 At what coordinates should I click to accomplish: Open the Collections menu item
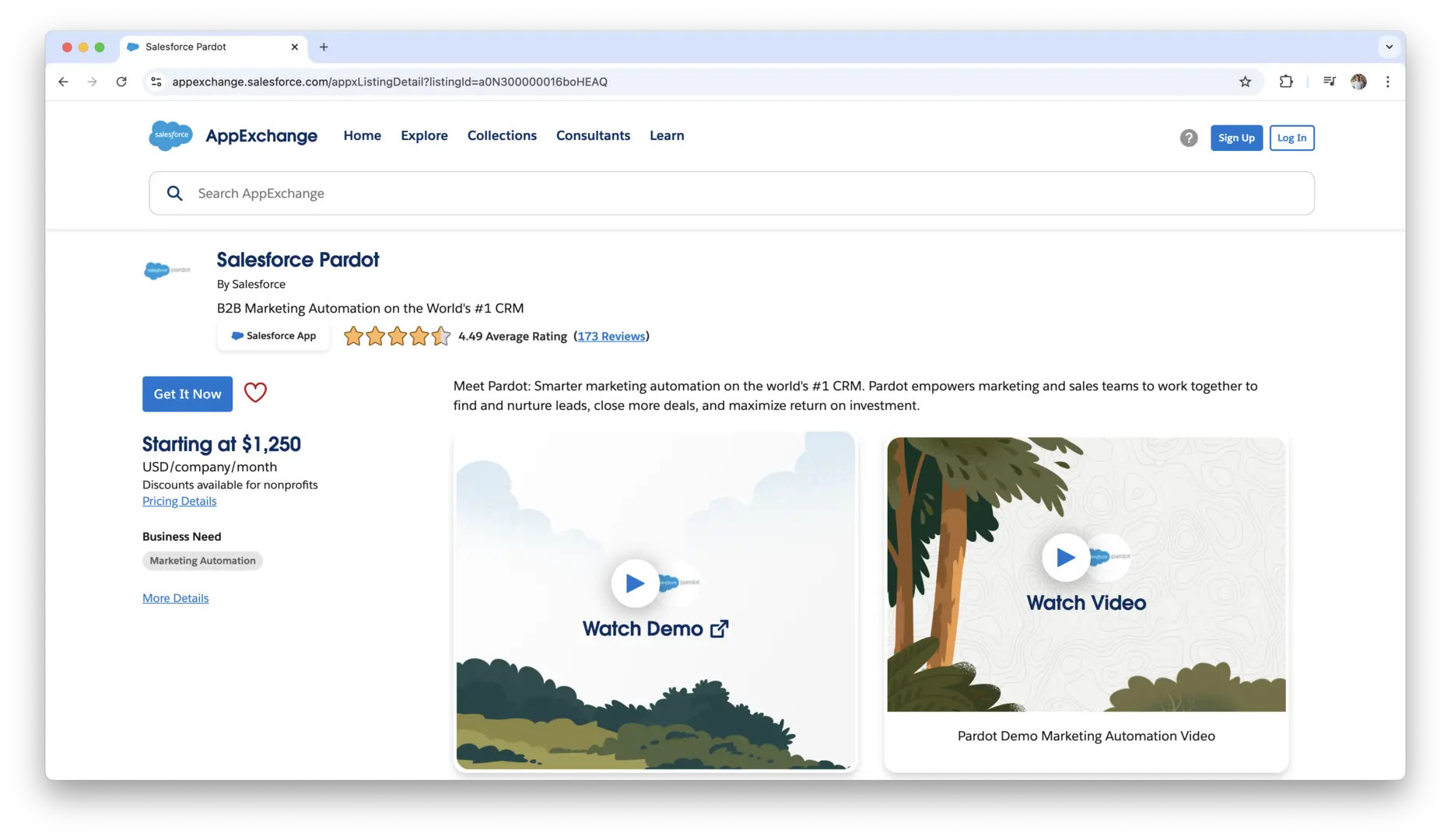502,135
